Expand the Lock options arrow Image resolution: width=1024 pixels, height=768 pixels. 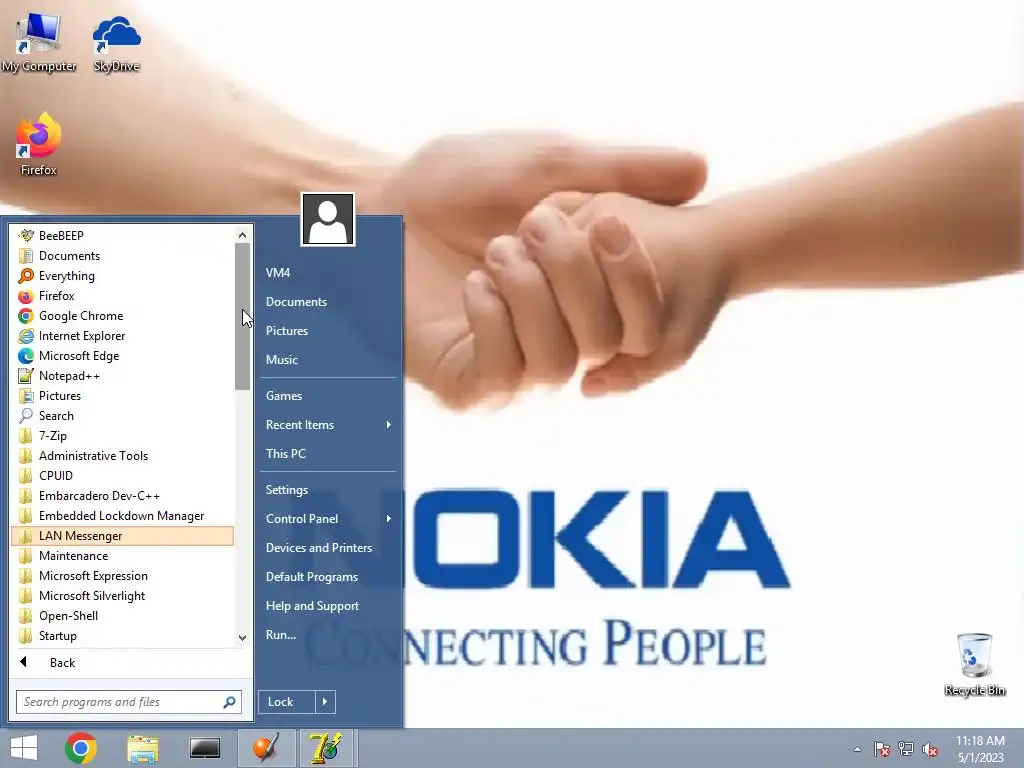click(x=325, y=702)
